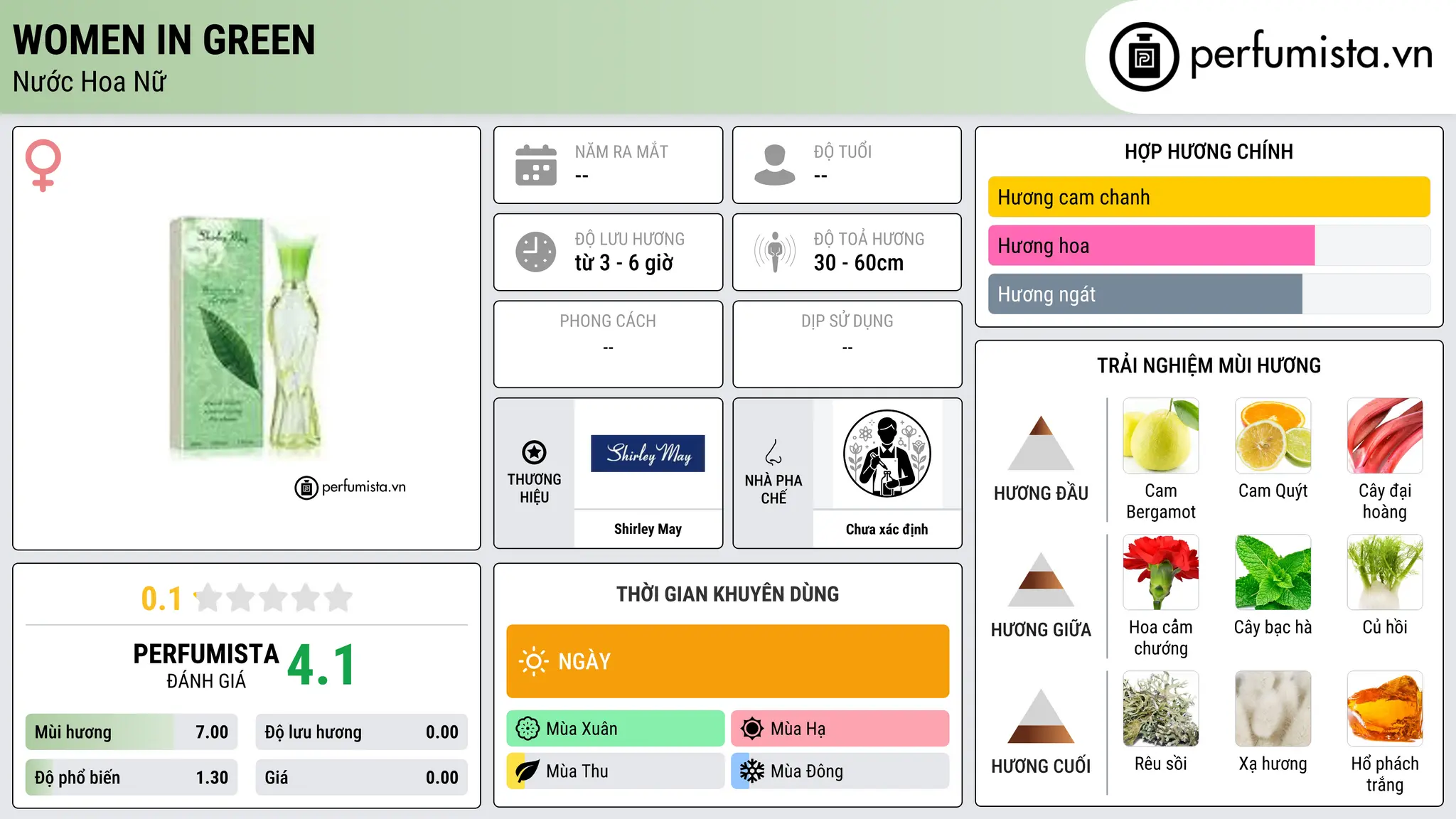Open the Cam Bergamot note image
1456x819 pixels.
[x=1161, y=436]
